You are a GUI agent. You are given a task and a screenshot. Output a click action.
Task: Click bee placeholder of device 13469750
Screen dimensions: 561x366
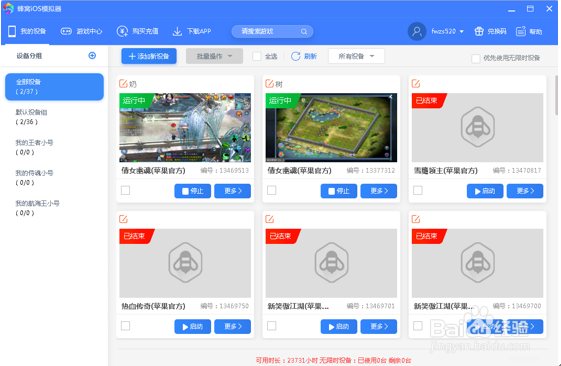point(185,263)
